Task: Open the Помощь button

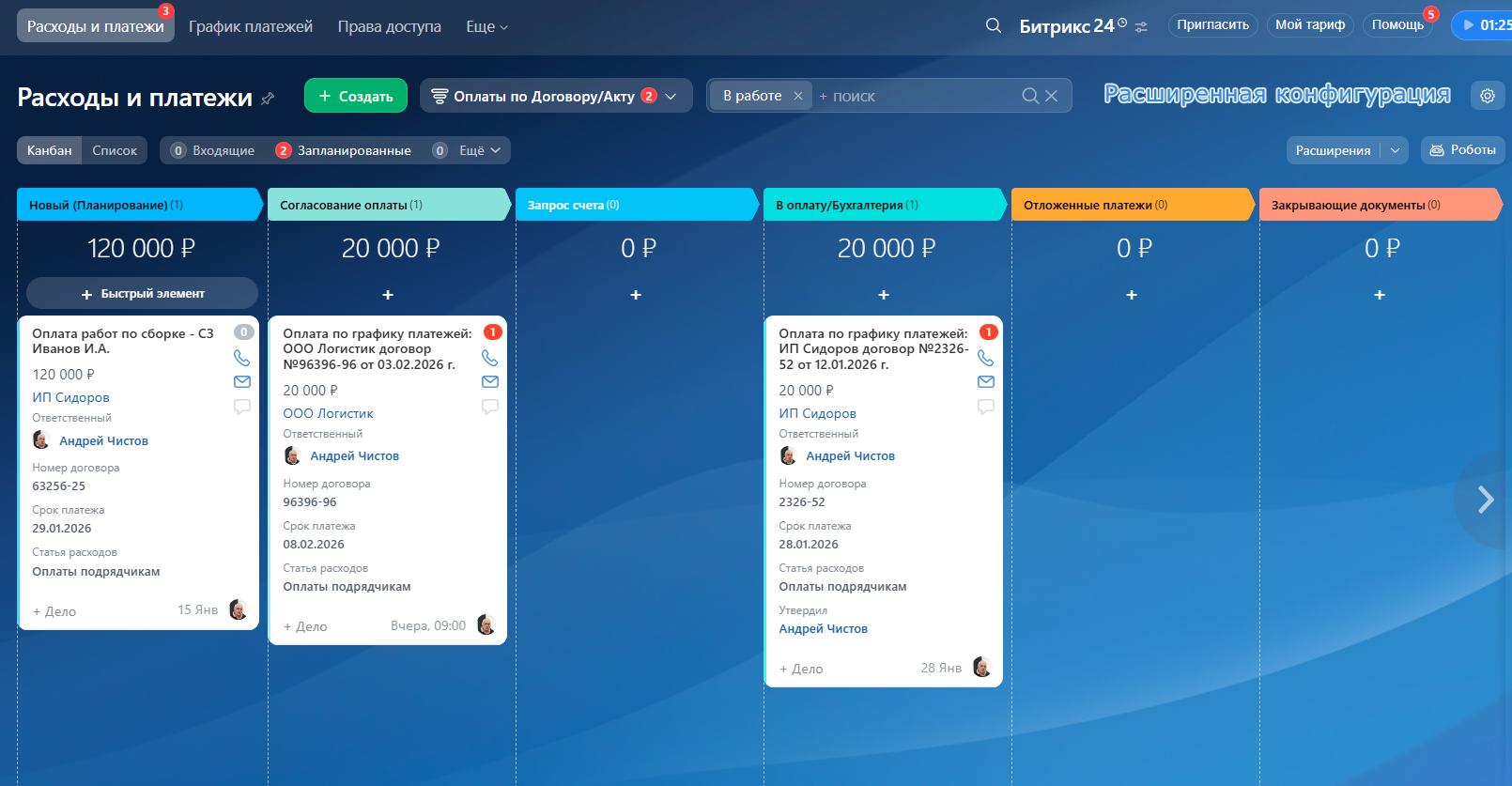Action: (1397, 25)
